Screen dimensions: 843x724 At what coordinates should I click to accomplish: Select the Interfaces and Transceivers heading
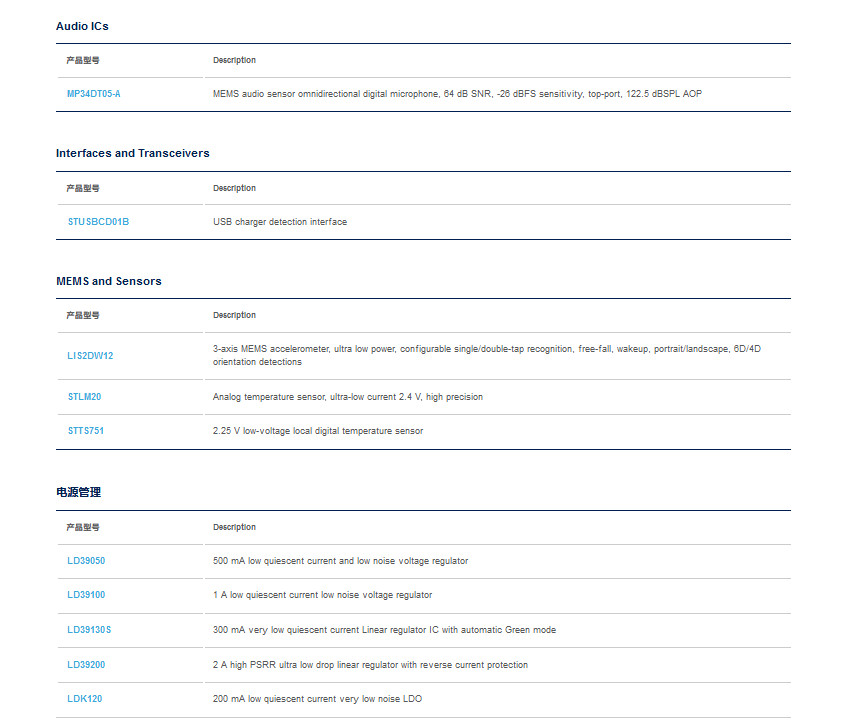(133, 153)
